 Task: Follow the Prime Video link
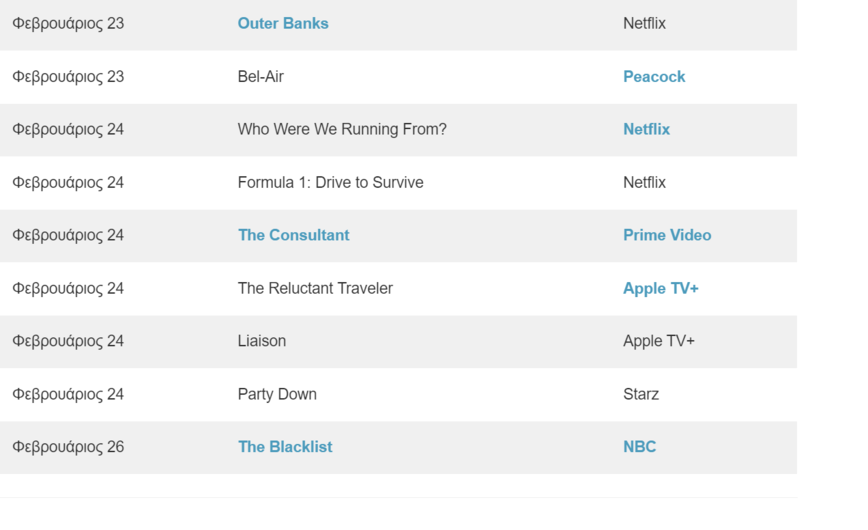(667, 235)
